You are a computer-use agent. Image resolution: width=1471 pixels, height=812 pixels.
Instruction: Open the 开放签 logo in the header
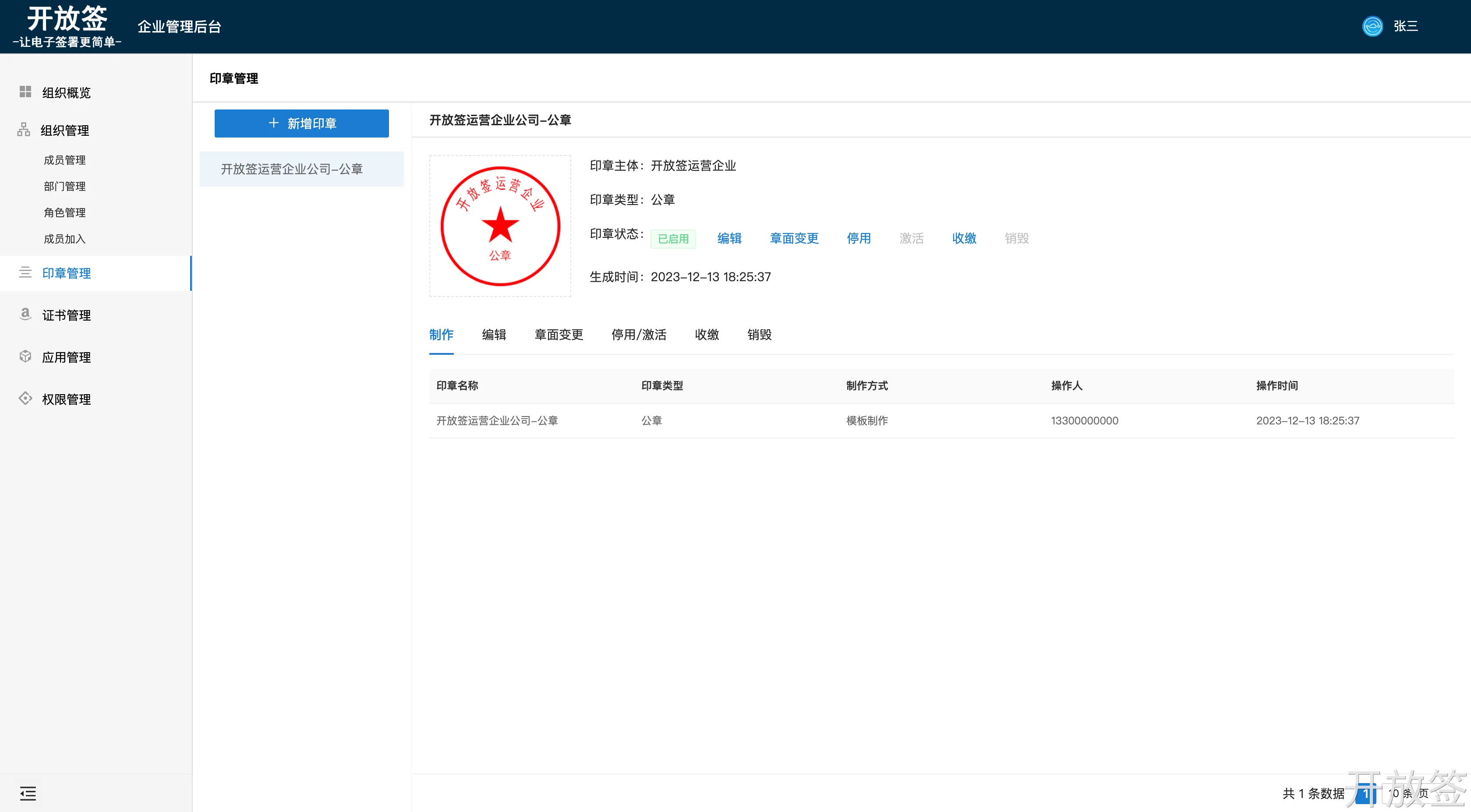click(x=67, y=26)
